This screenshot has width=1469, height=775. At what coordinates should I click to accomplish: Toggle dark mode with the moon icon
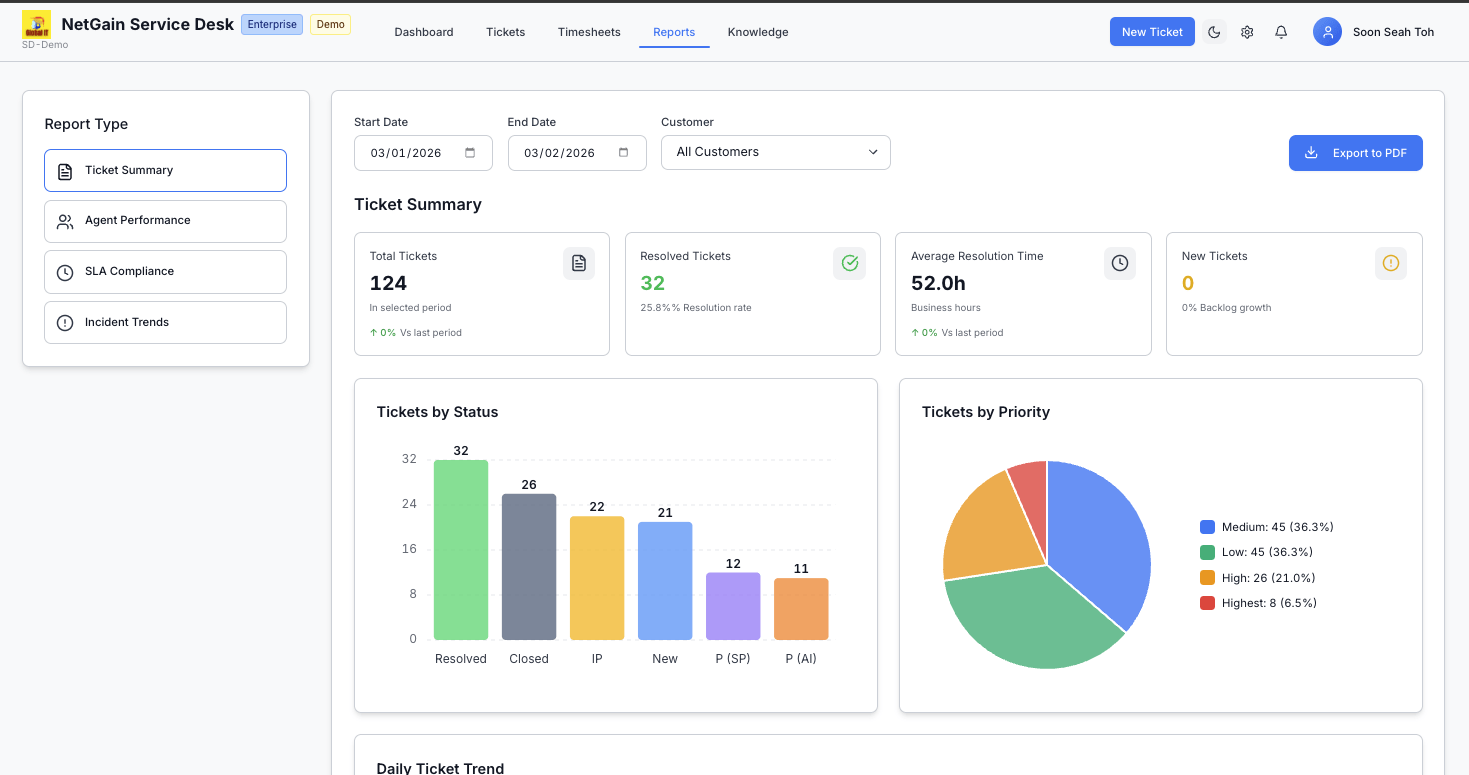(1214, 32)
